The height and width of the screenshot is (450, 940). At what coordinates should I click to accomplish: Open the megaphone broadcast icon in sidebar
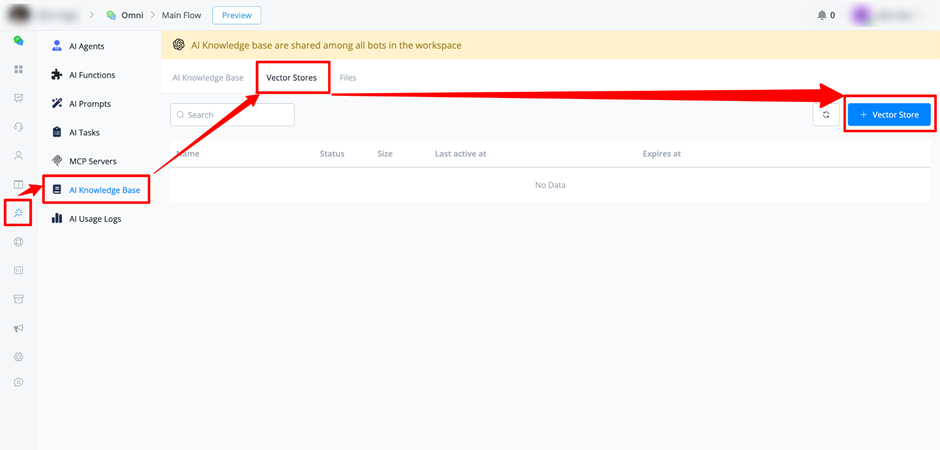(x=19, y=328)
